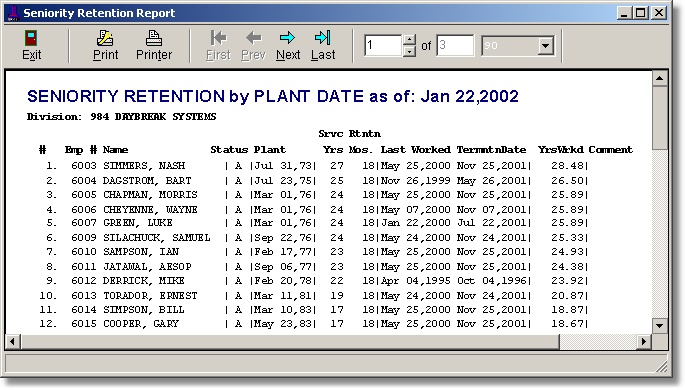Click the Name column header
The width and height of the screenshot is (685, 390).
(x=115, y=150)
